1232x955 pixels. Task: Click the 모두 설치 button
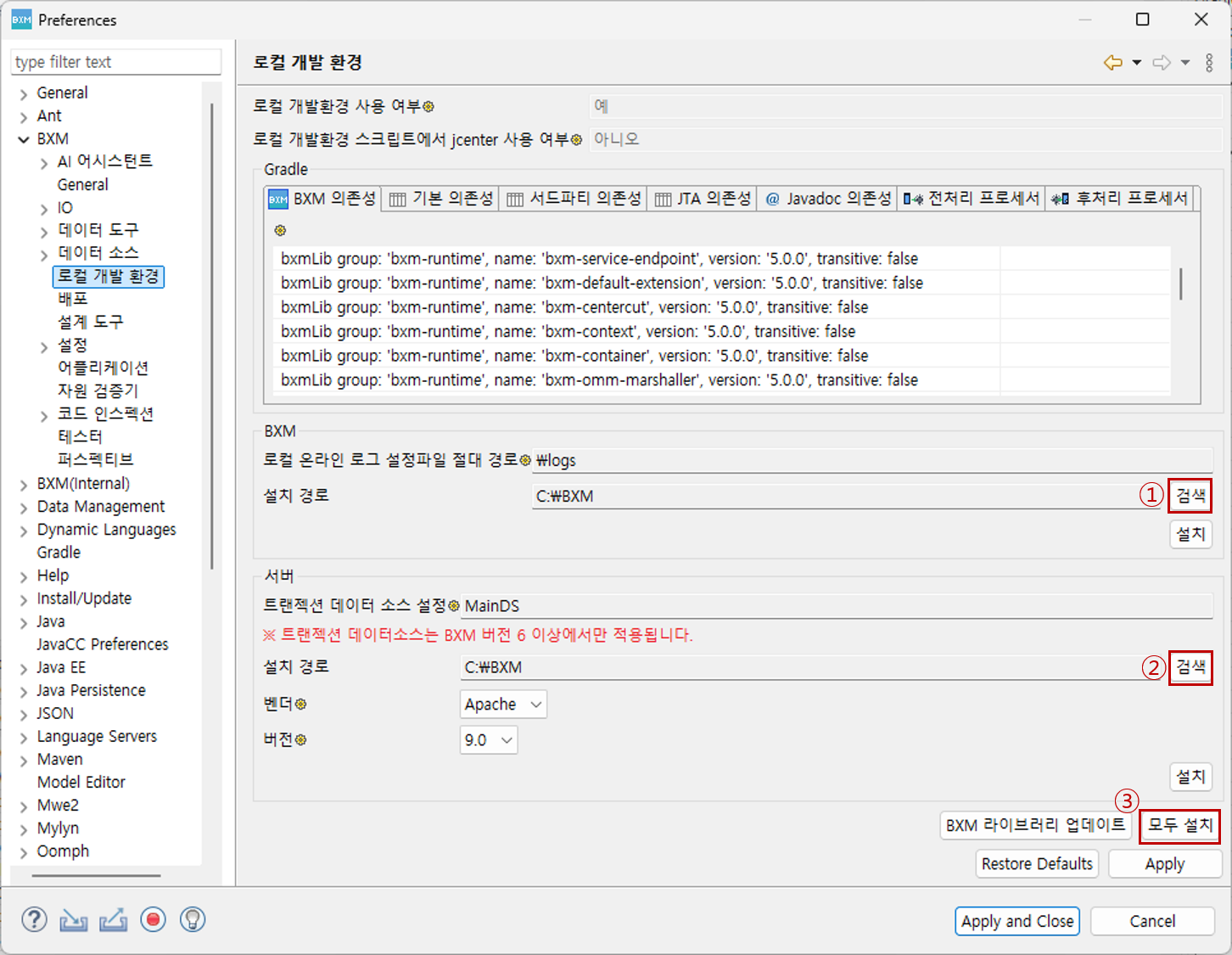pos(1179,825)
